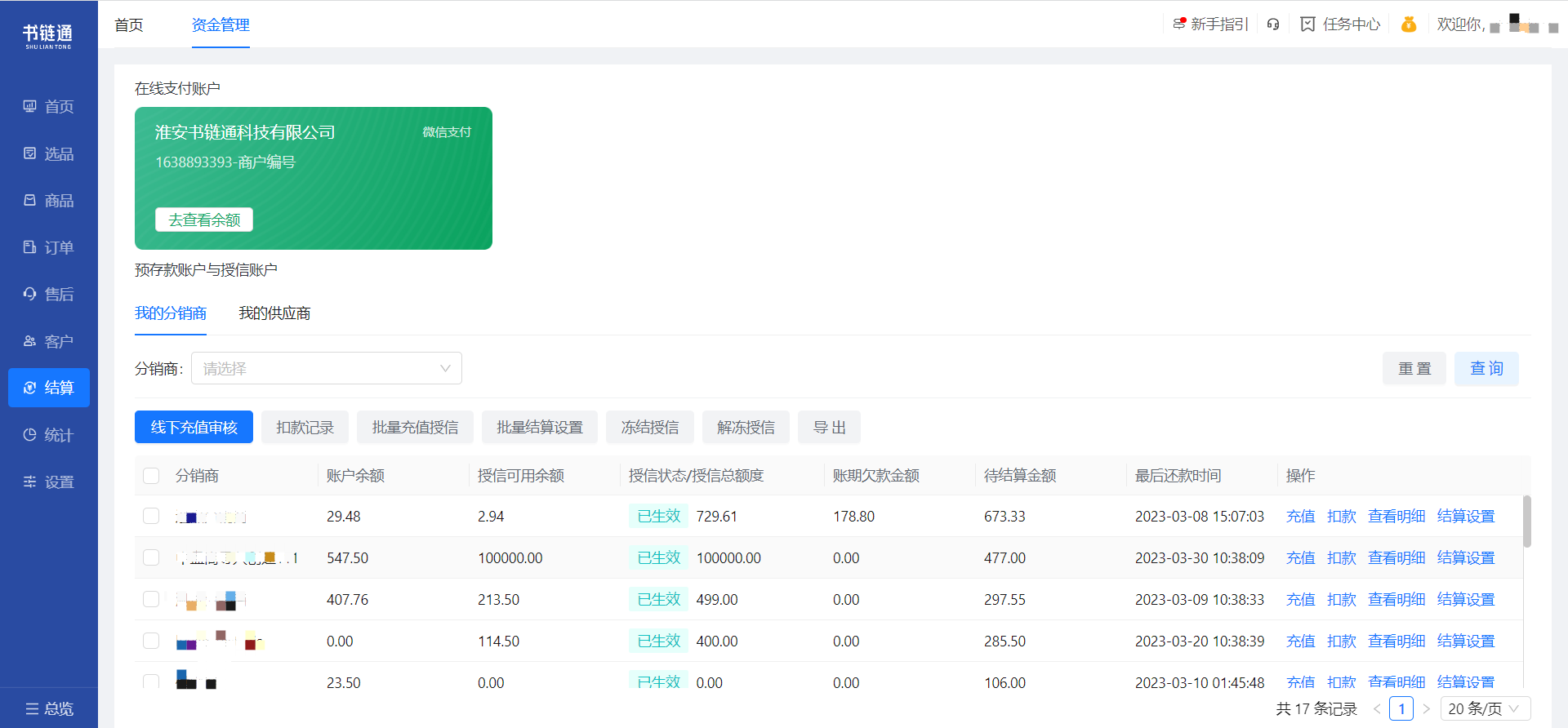Click 冻结授信 button
This screenshot has width=1568, height=728.
pos(650,427)
